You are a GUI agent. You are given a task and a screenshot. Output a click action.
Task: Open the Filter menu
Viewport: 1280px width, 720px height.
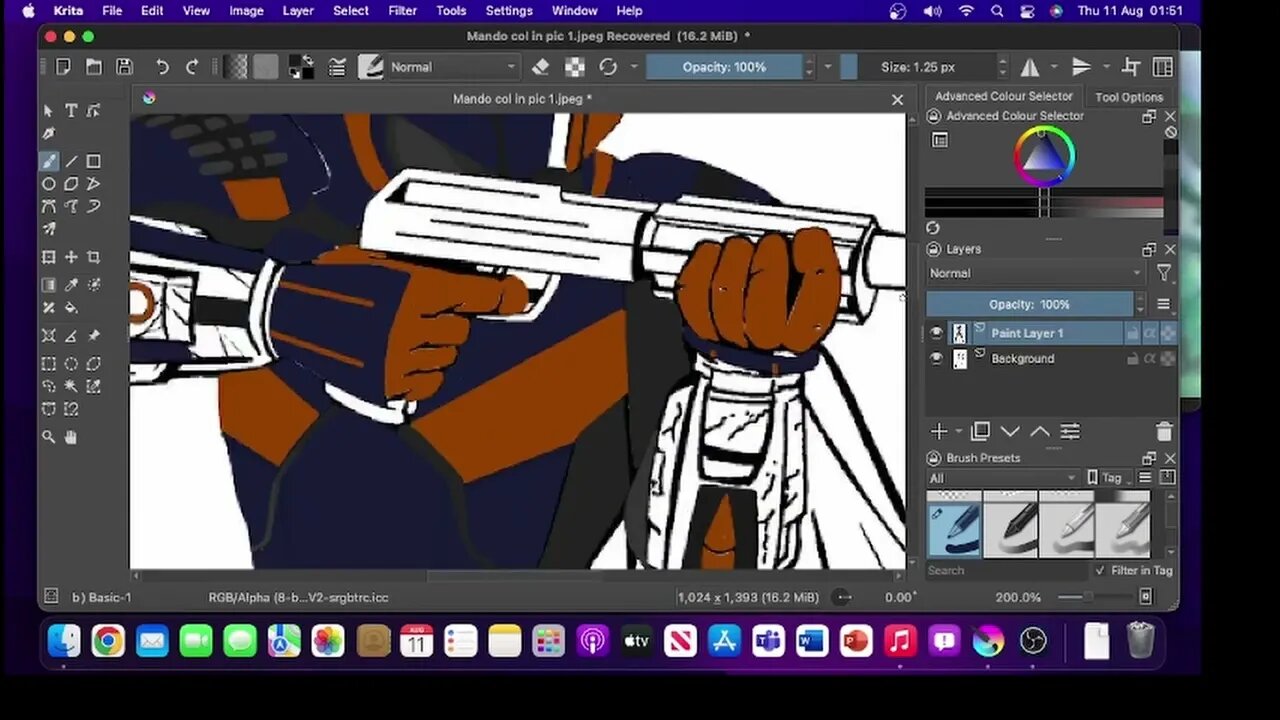click(402, 11)
